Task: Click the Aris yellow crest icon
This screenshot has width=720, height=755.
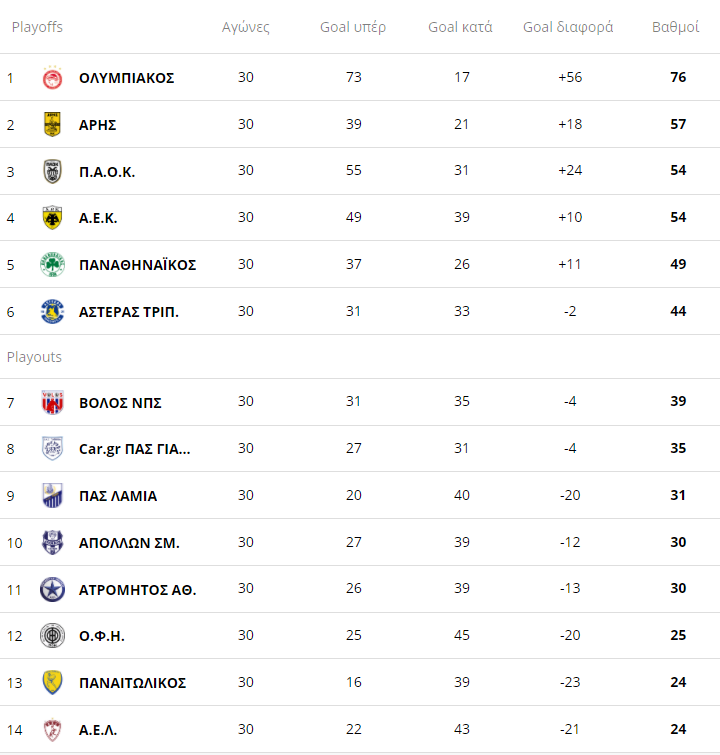Action: (52, 125)
